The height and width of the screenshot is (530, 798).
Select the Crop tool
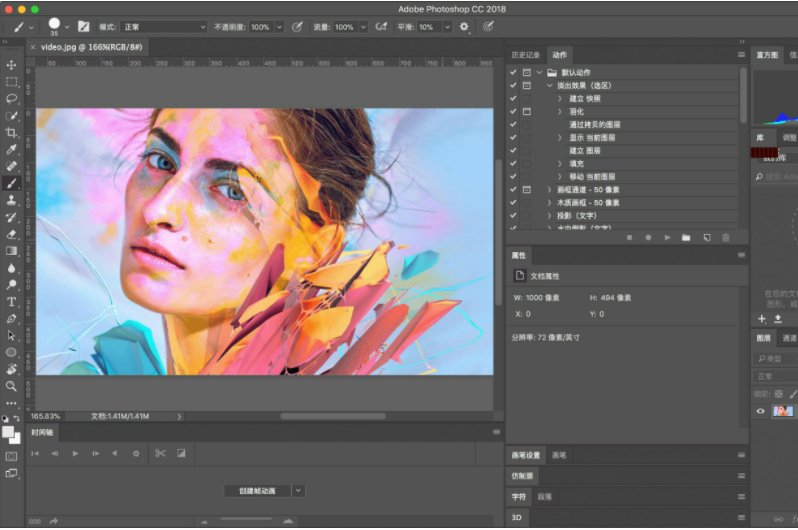(12, 132)
